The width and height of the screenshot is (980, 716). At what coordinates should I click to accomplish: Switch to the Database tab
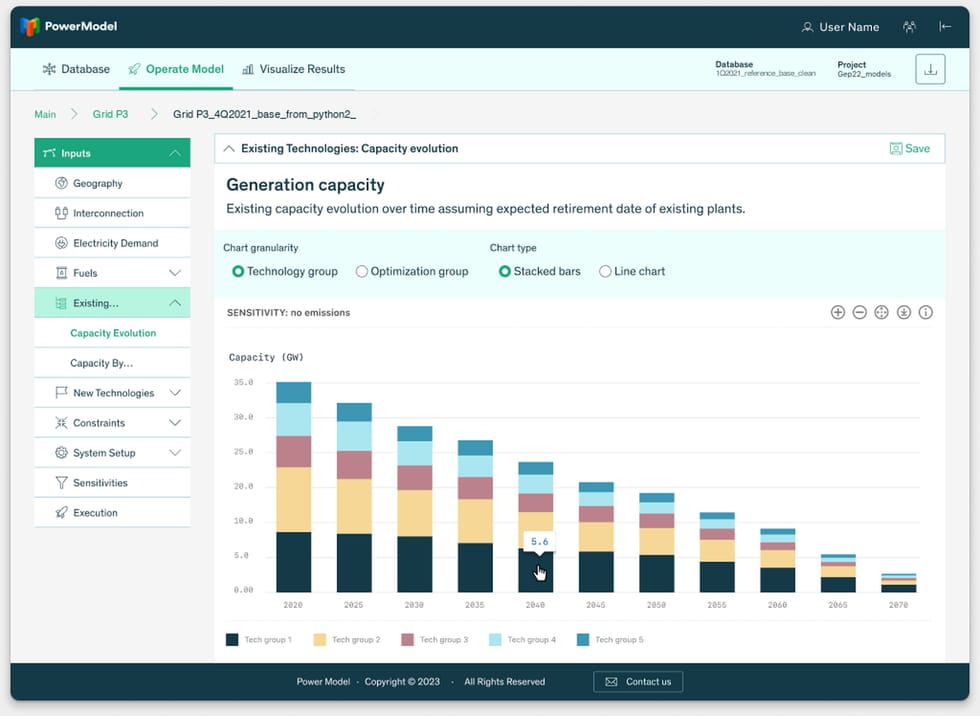point(76,69)
